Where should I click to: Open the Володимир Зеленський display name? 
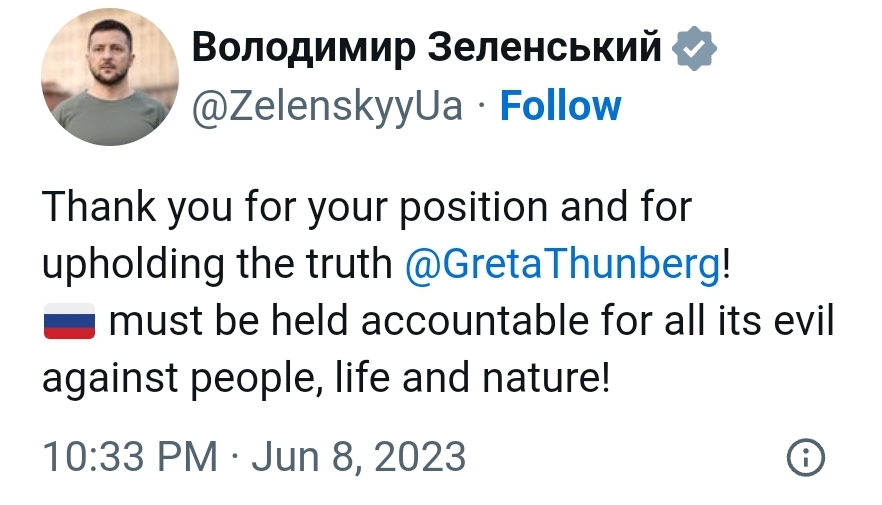click(425, 46)
